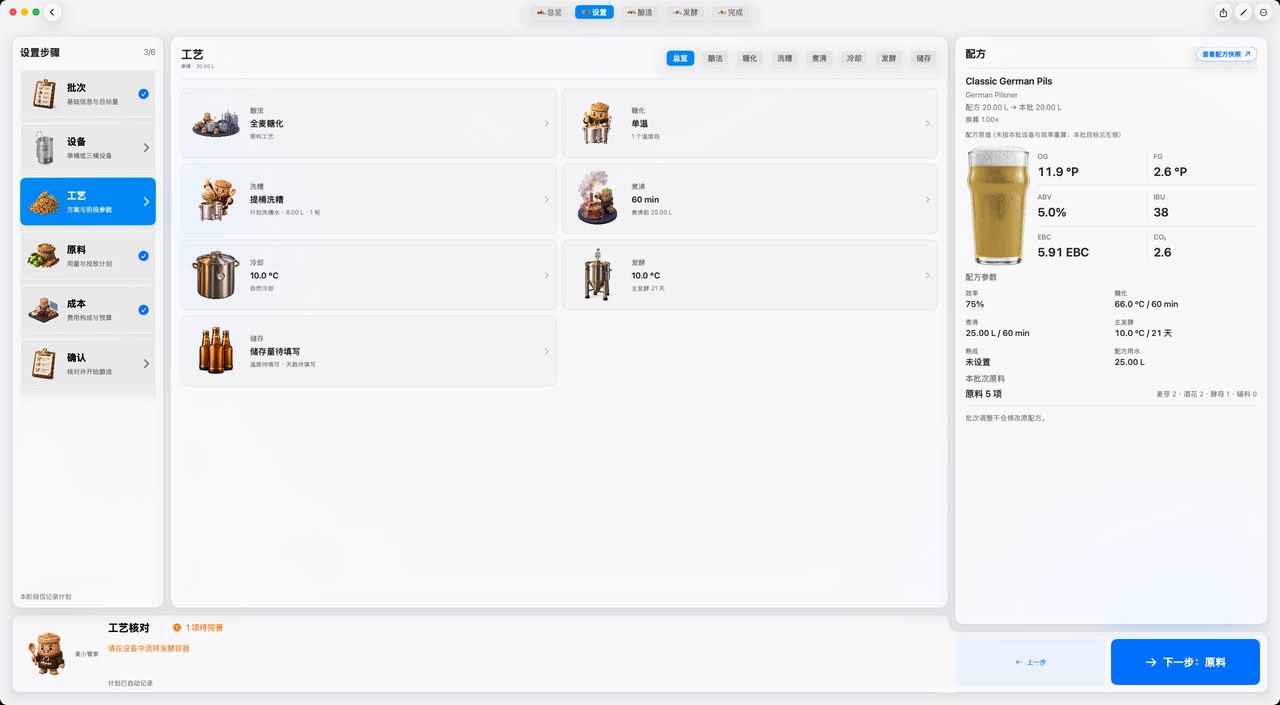Screen dimensions: 1280x705
Task: Select the 工艺 step in sidebar
Action: coord(88,202)
